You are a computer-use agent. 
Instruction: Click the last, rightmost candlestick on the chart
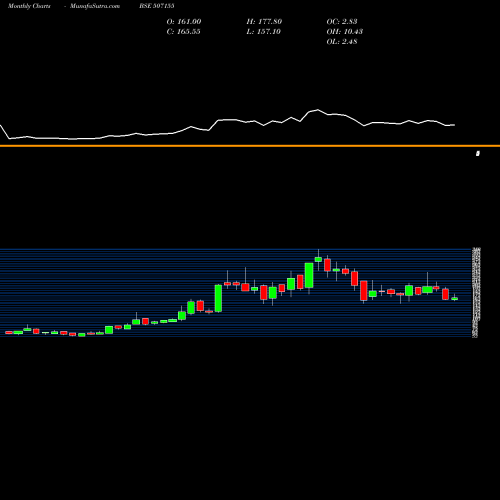pos(455,298)
